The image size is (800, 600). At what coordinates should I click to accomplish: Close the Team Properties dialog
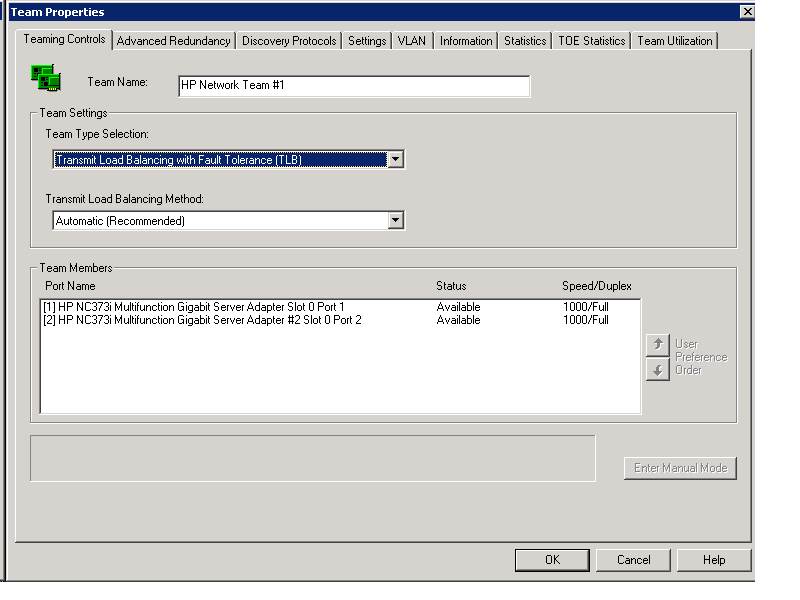point(747,12)
